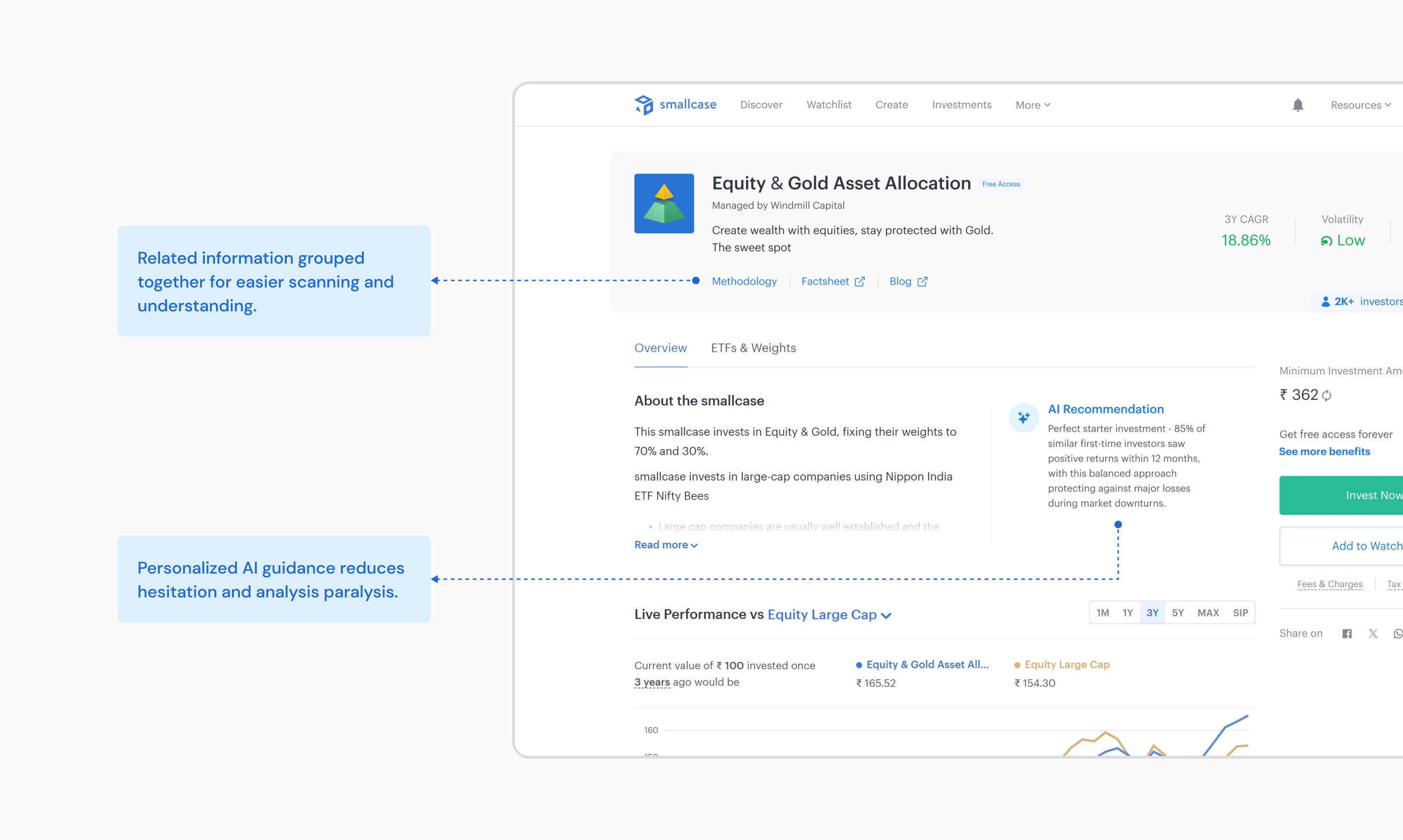Click the Free Access badge
Image resolution: width=1403 pixels, height=840 pixels.
[x=1001, y=185]
